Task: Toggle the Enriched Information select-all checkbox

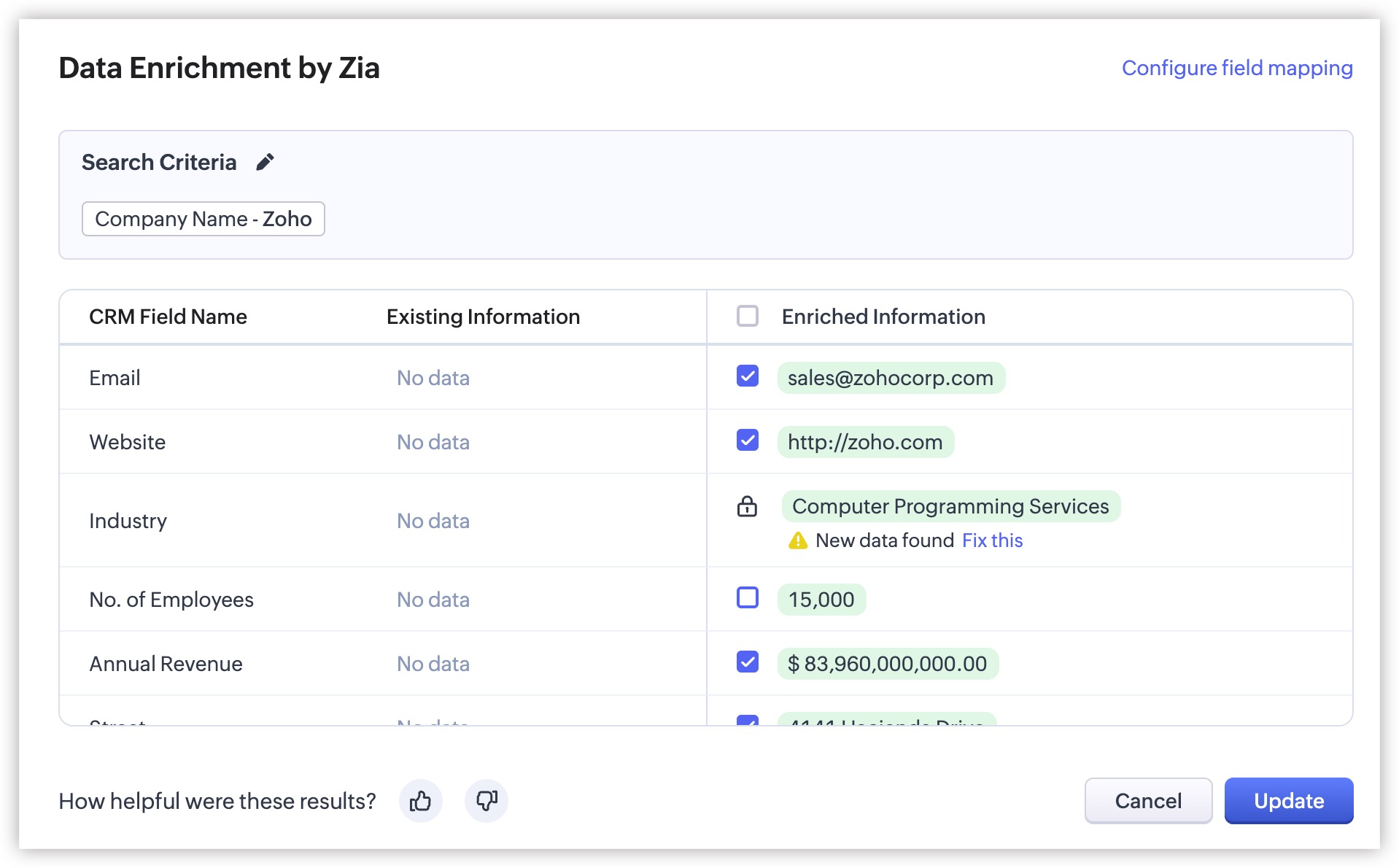Action: [747, 317]
